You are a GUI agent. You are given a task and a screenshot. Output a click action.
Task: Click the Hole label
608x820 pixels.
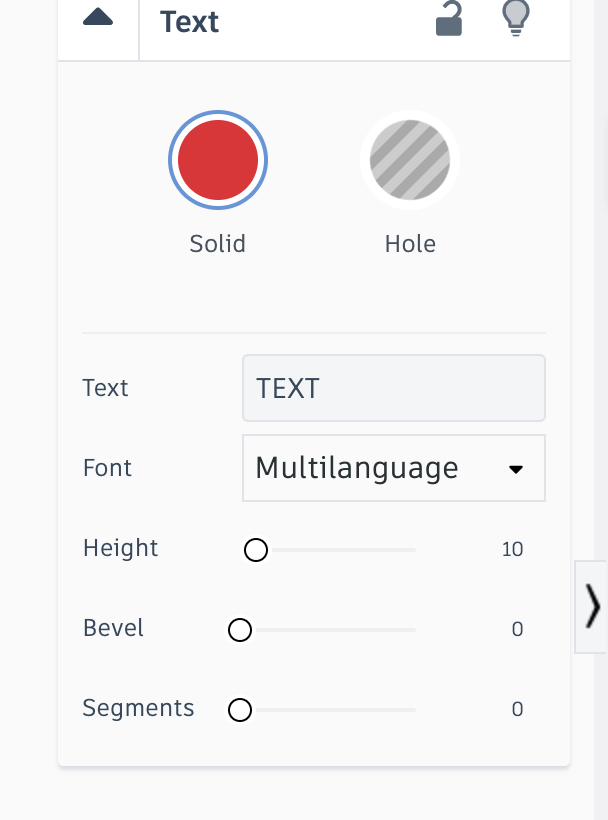[x=410, y=244]
